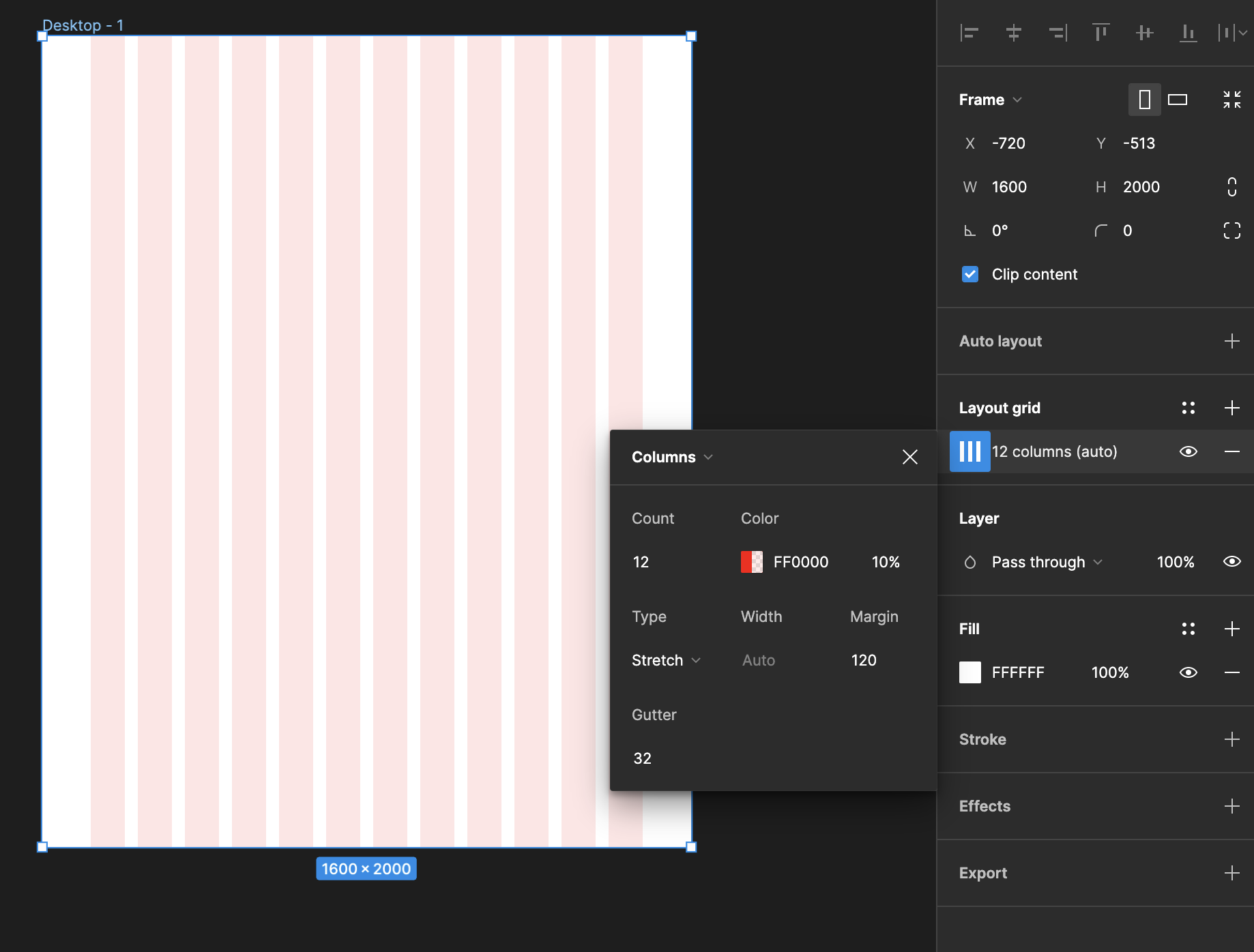Click the Margin field 120
The height and width of the screenshot is (952, 1254).
click(864, 660)
